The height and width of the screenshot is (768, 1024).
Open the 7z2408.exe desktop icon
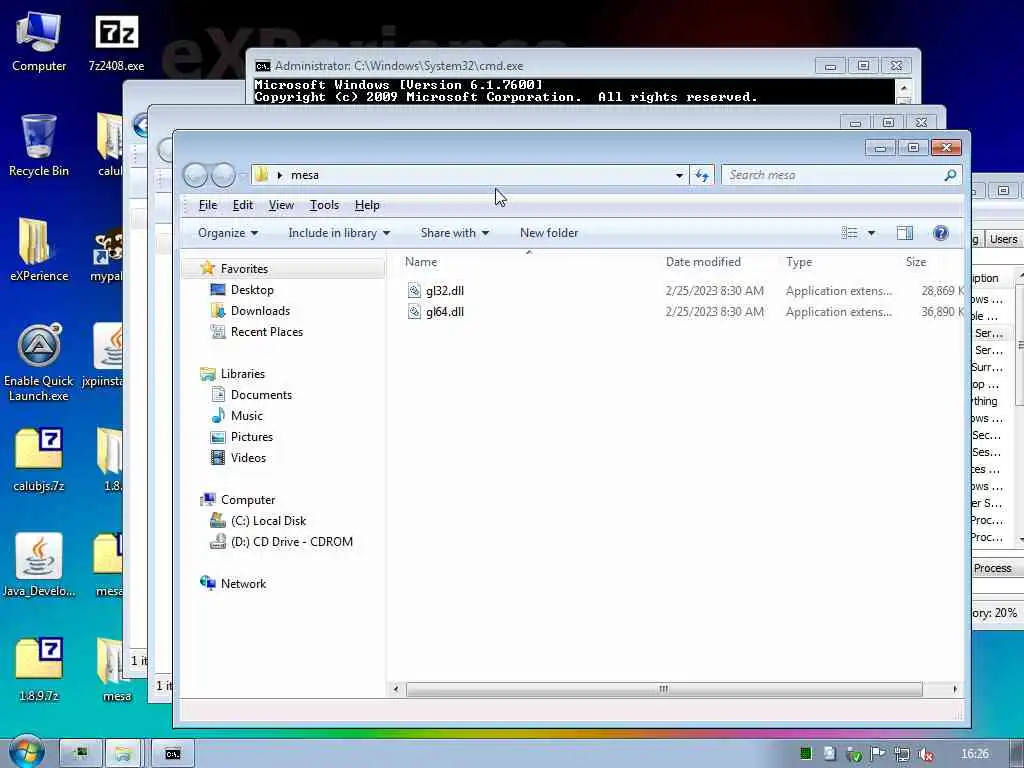(x=116, y=40)
